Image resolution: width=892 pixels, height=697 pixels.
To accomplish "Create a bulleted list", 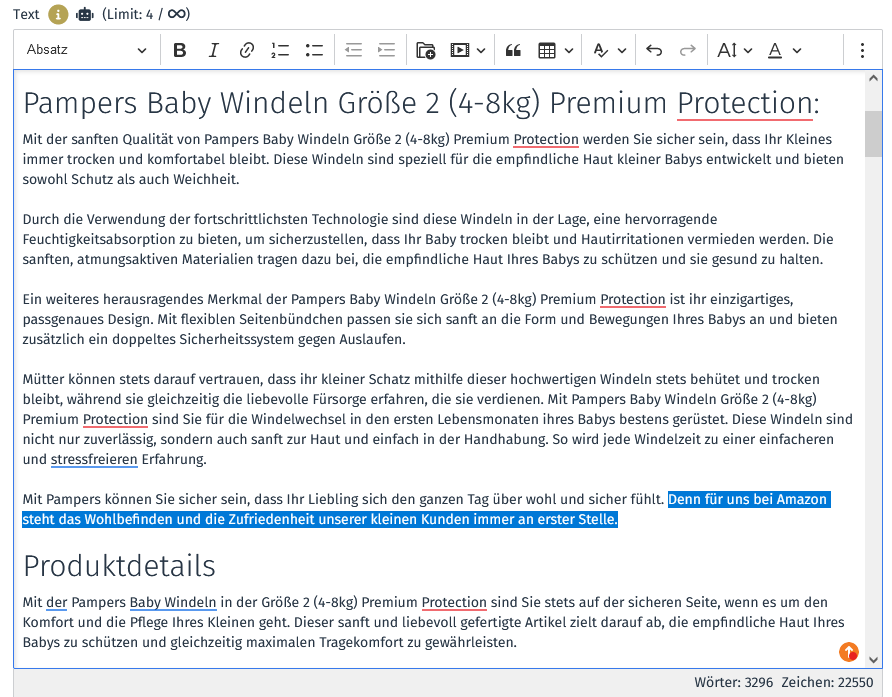I will (313, 51).
